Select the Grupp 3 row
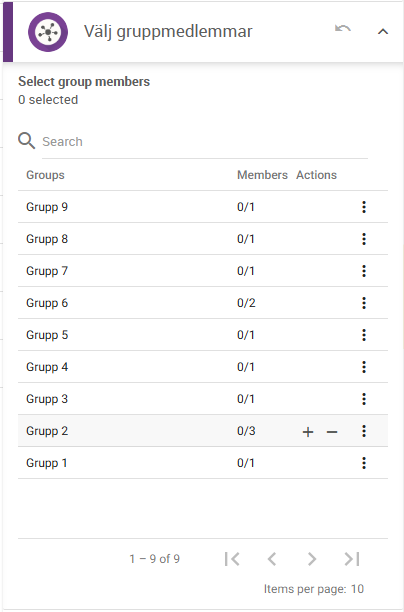 (x=203, y=399)
